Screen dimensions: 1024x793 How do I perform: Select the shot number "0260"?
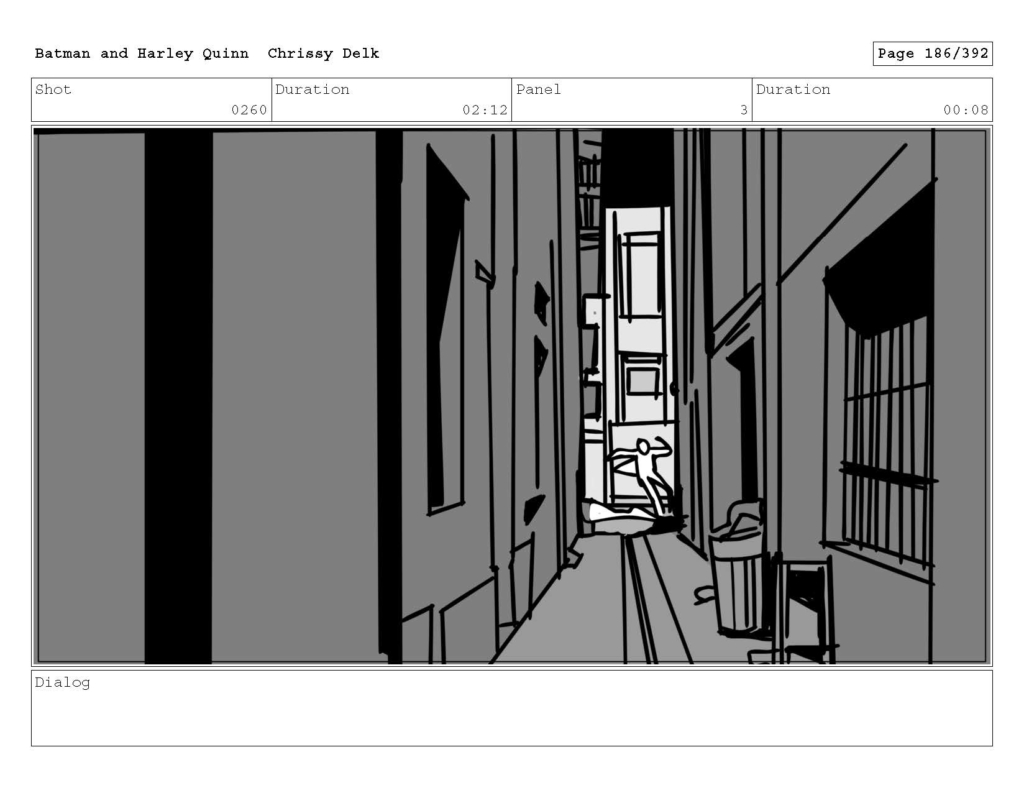(x=249, y=110)
